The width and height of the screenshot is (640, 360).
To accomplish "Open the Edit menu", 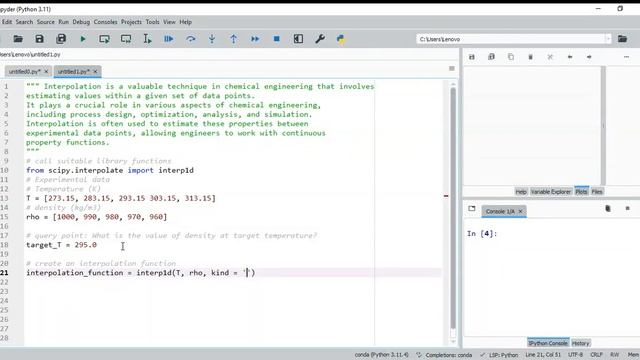I will (x=7, y=22).
